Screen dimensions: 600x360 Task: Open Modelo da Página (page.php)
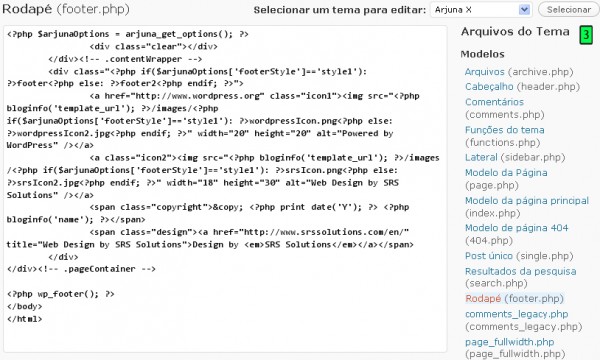[x=506, y=173]
